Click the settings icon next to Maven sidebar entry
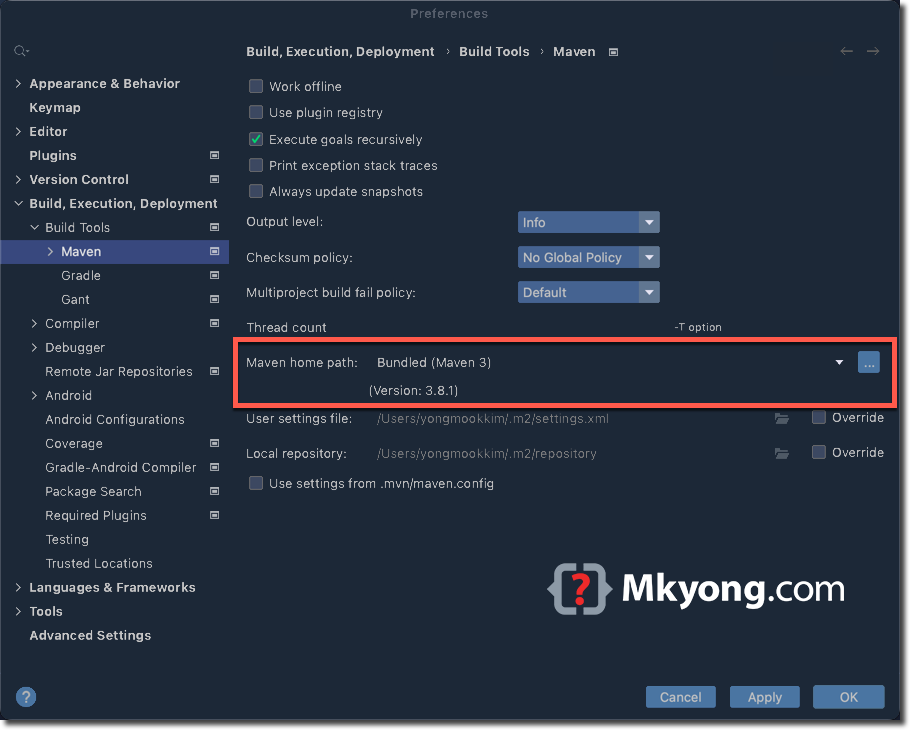The image size is (910, 730). pos(214,251)
